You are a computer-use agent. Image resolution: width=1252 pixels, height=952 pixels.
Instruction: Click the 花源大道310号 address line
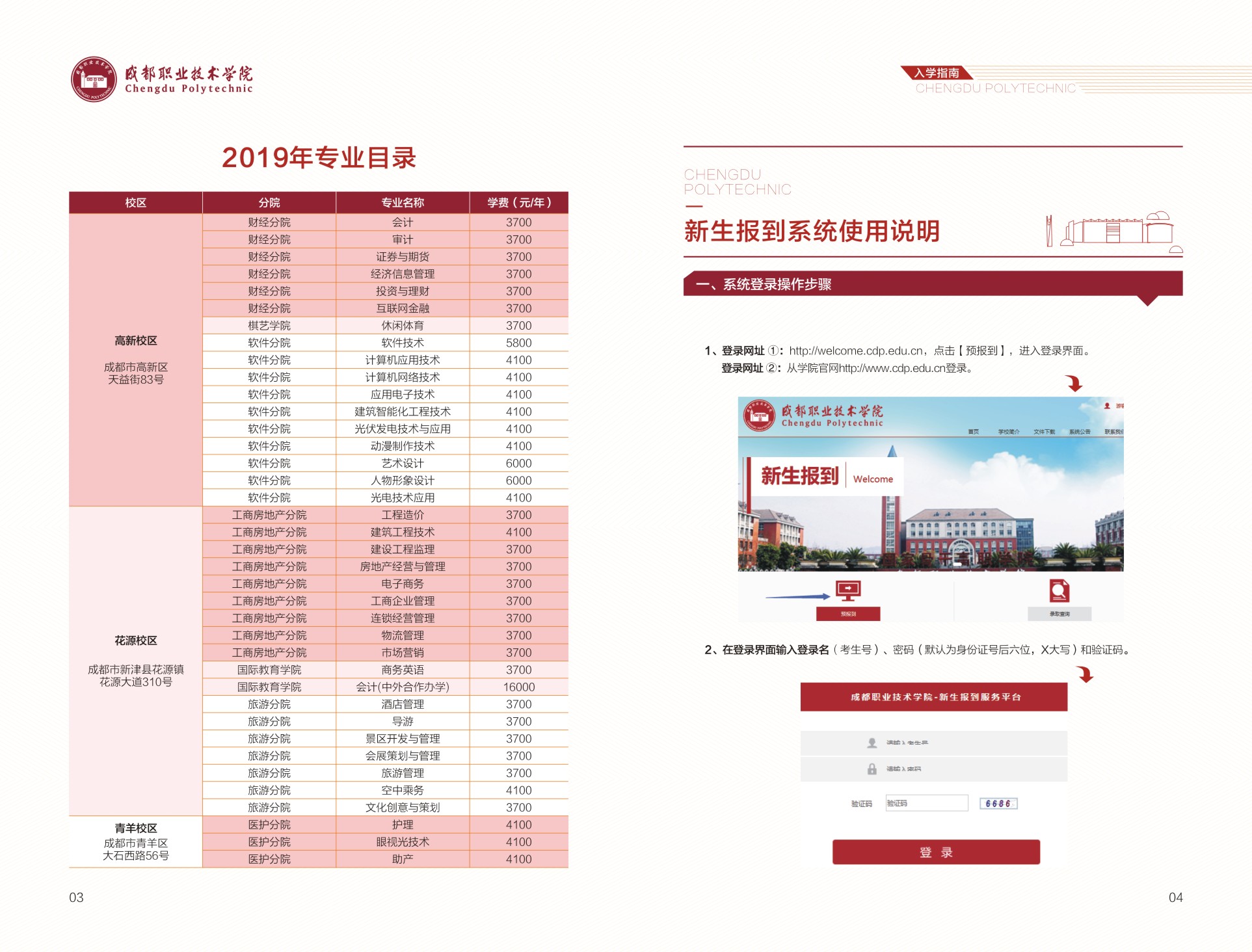[135, 681]
